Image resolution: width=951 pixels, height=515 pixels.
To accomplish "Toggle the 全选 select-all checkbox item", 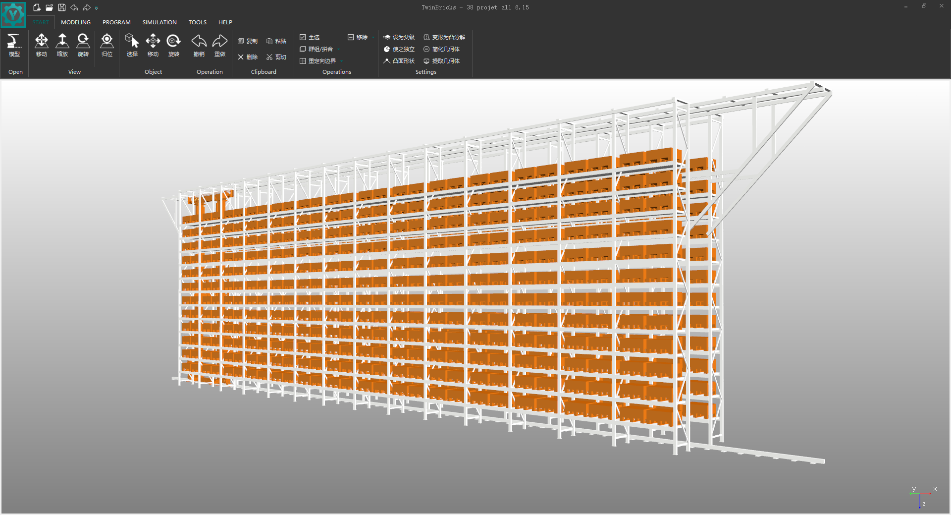I will click(x=309, y=37).
